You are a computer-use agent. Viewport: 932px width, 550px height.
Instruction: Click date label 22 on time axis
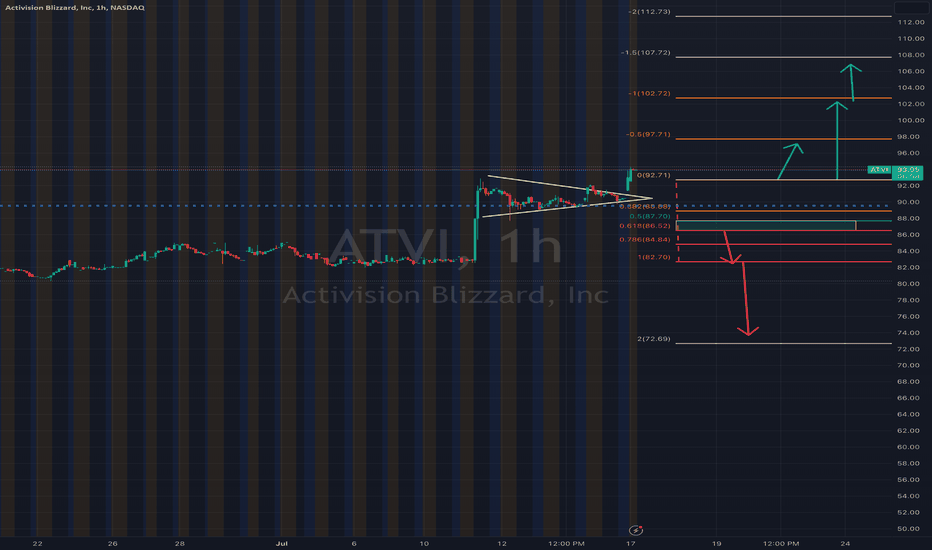[x=37, y=543]
